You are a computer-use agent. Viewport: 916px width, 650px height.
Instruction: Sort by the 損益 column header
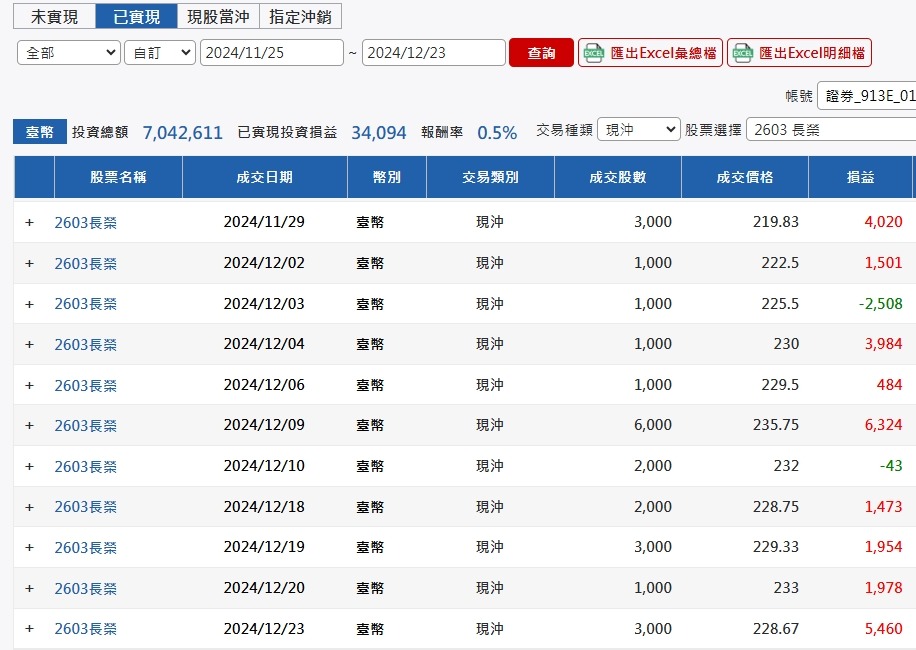pyautogui.click(x=860, y=178)
